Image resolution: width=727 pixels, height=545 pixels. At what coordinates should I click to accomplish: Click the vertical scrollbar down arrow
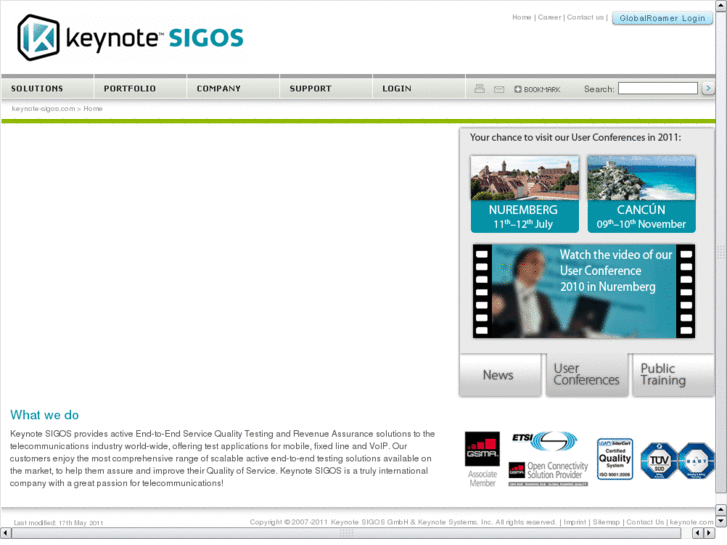click(721, 521)
